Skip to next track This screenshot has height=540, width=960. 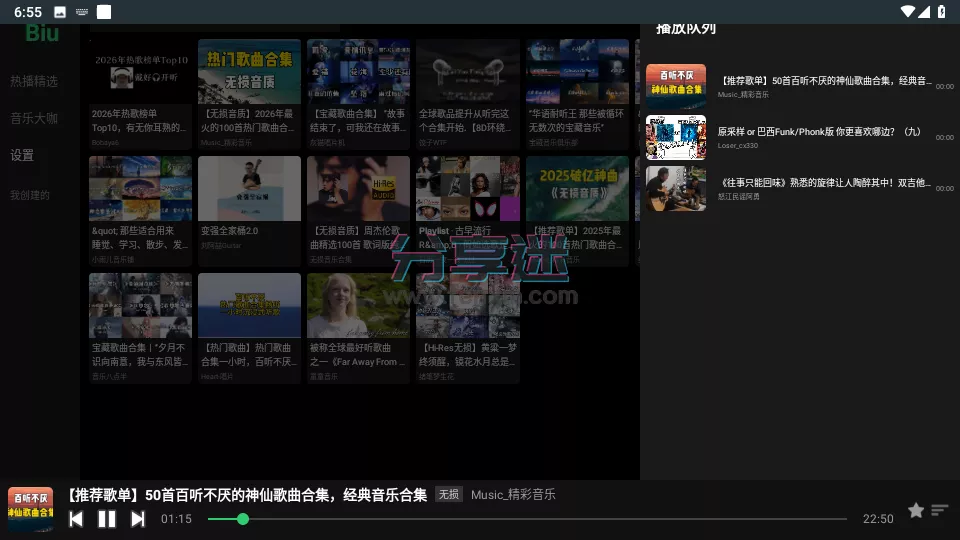pyautogui.click(x=138, y=519)
